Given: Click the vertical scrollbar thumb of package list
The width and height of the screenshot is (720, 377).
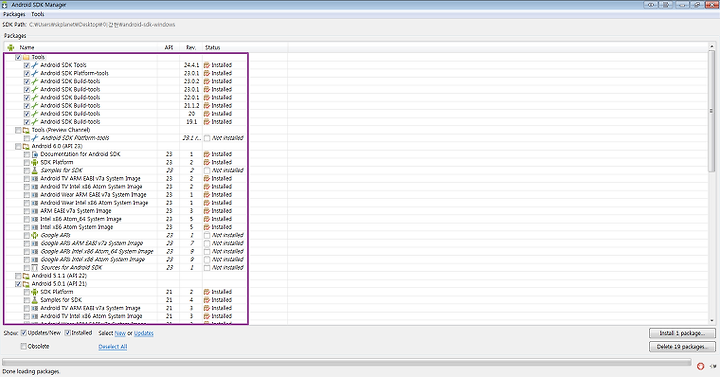Looking at the screenshot, I should click(712, 110).
